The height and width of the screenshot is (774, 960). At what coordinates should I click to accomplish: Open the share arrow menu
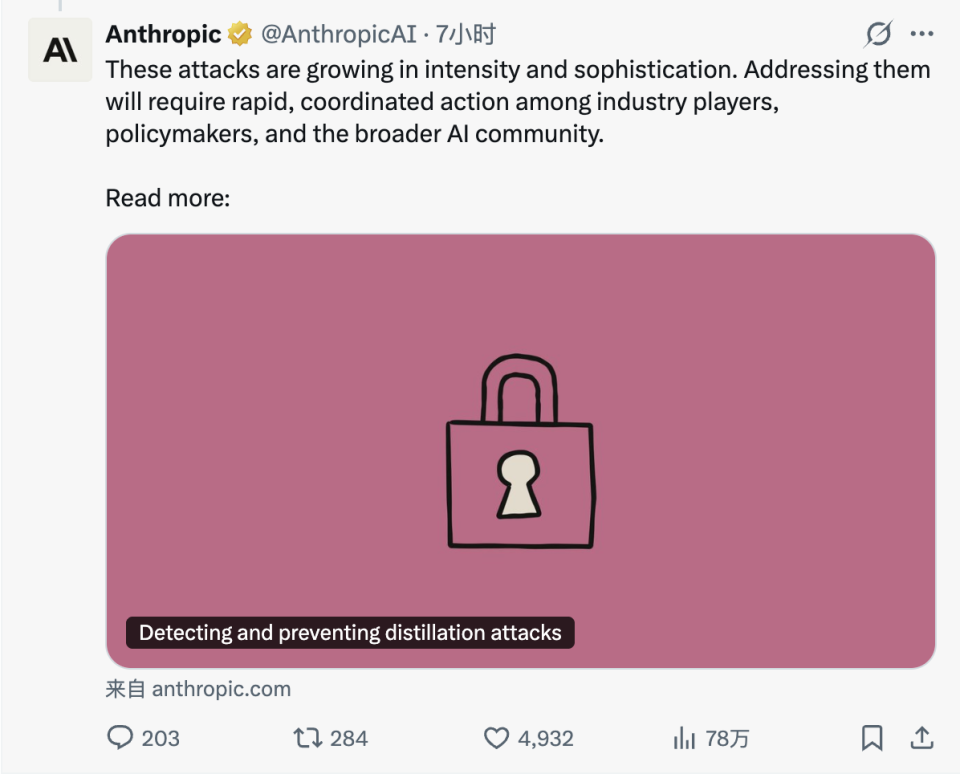920,738
